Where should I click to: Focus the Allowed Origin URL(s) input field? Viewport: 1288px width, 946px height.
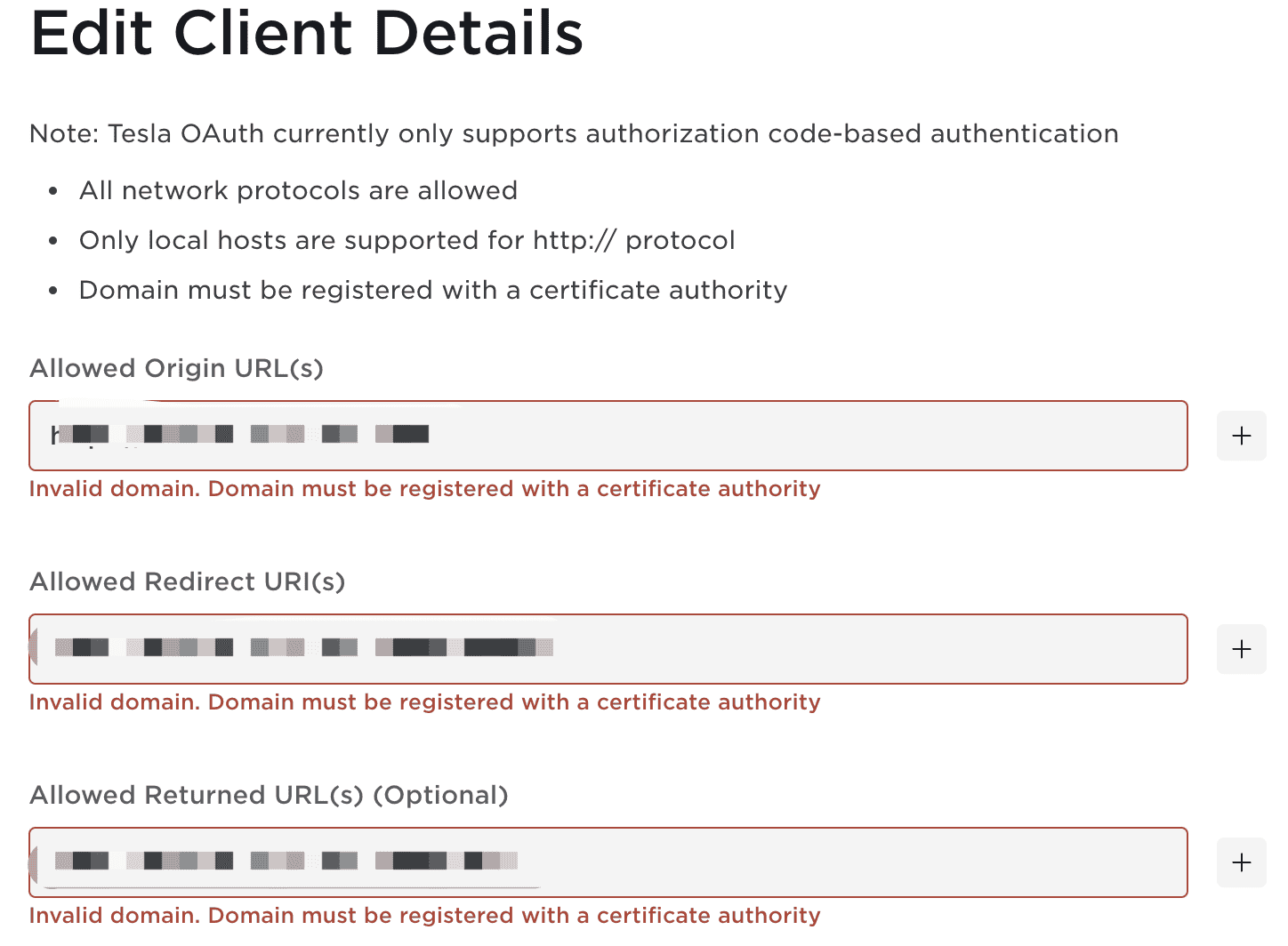[712, 436]
